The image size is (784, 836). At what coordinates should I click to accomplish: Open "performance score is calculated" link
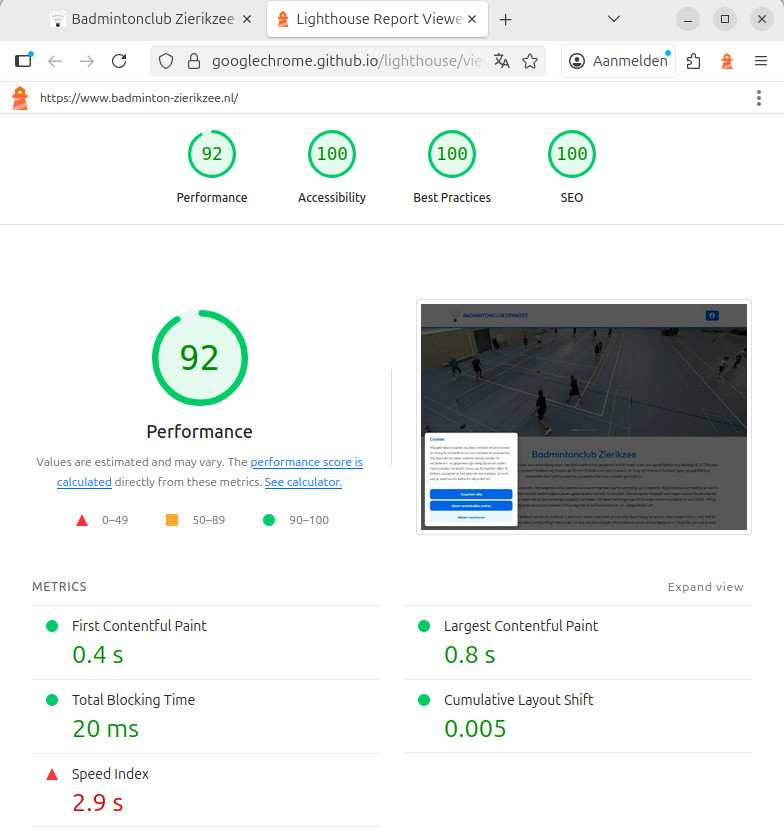pos(306,462)
